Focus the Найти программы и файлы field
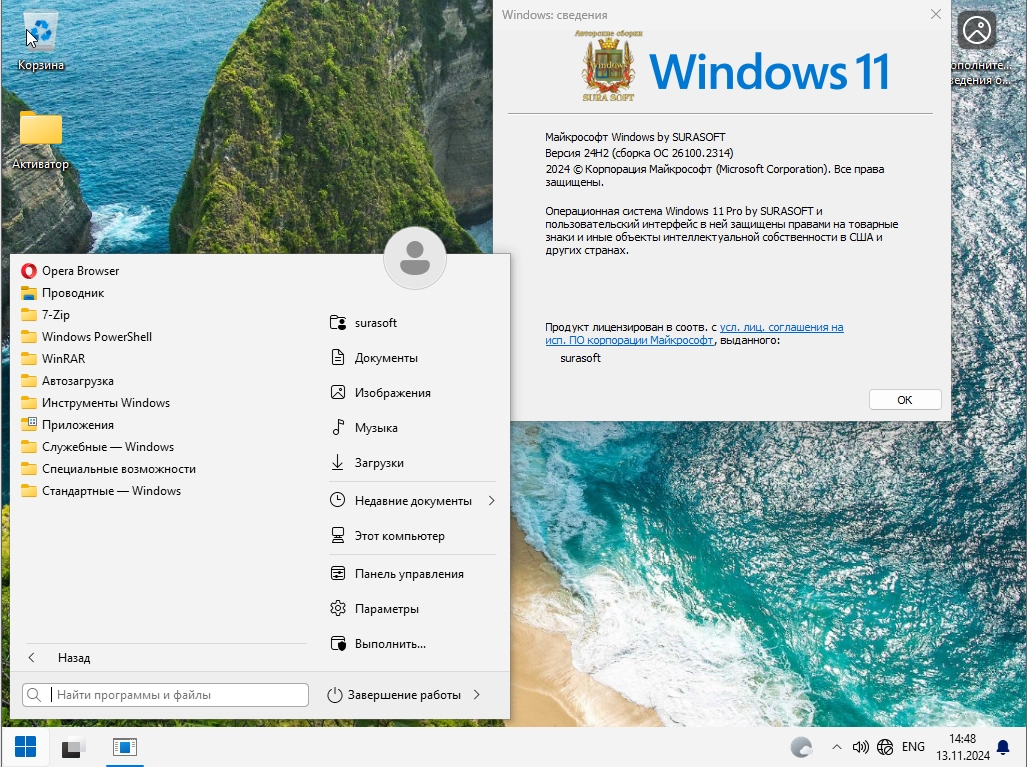The width and height of the screenshot is (1027, 767). tap(178, 695)
